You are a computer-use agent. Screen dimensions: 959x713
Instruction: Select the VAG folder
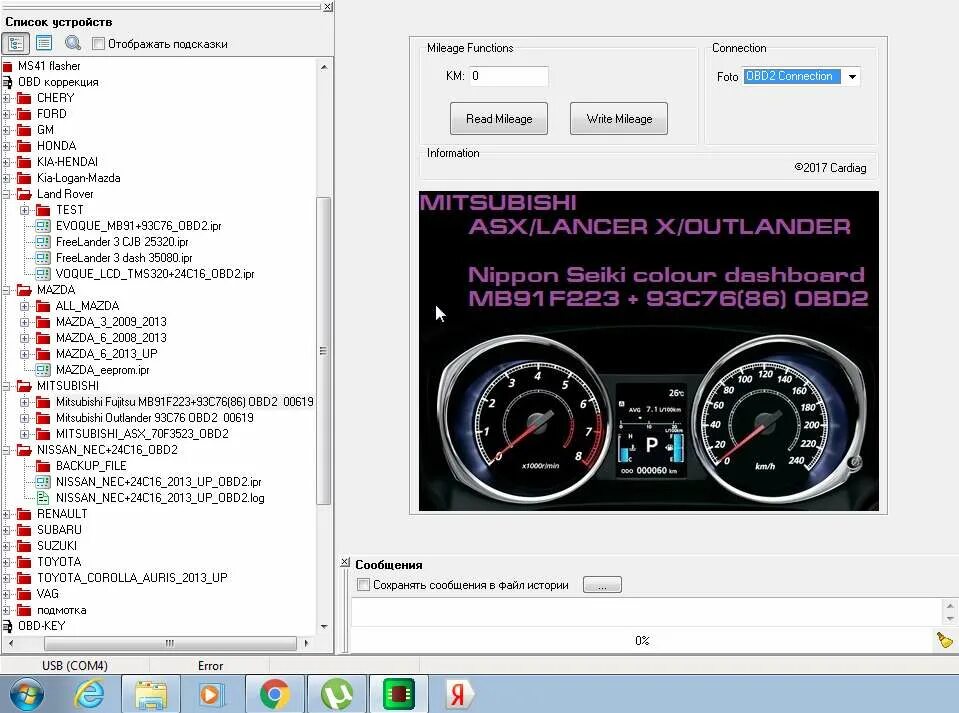click(x=48, y=594)
